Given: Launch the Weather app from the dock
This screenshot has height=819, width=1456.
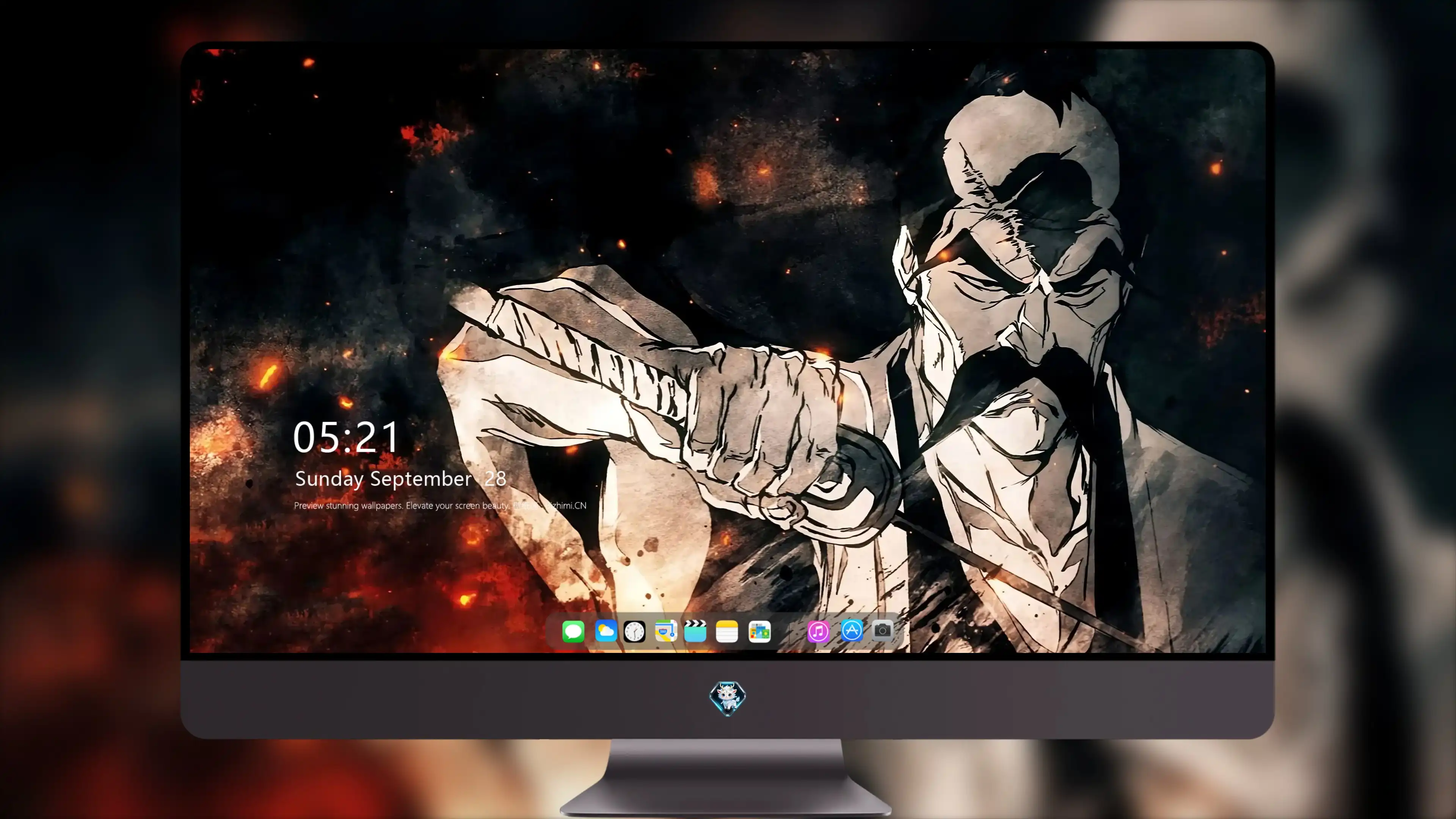Looking at the screenshot, I should point(606,631).
